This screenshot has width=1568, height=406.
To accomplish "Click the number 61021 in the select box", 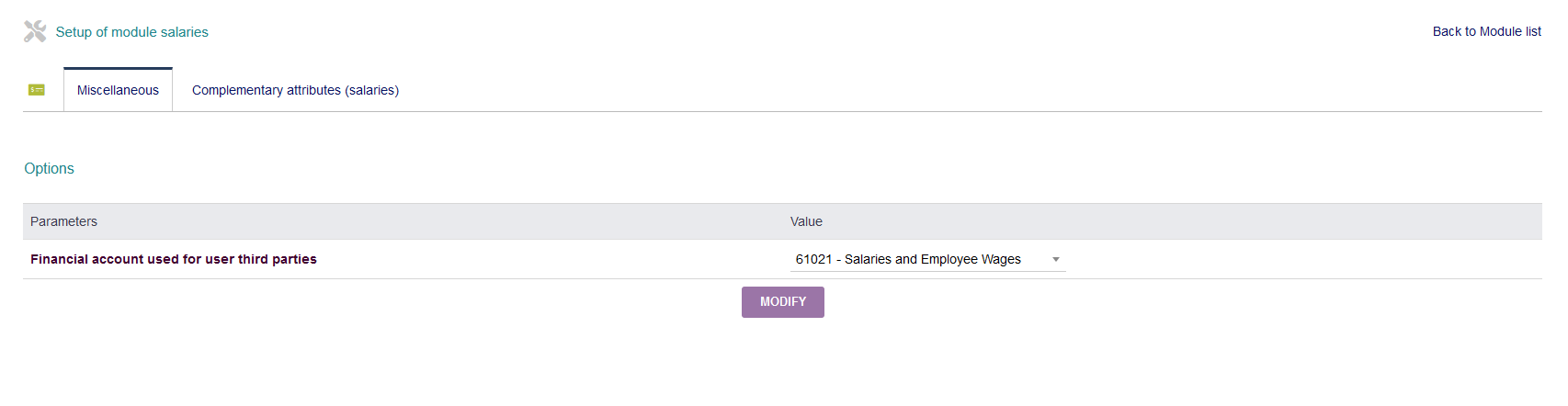I will tap(813, 259).
